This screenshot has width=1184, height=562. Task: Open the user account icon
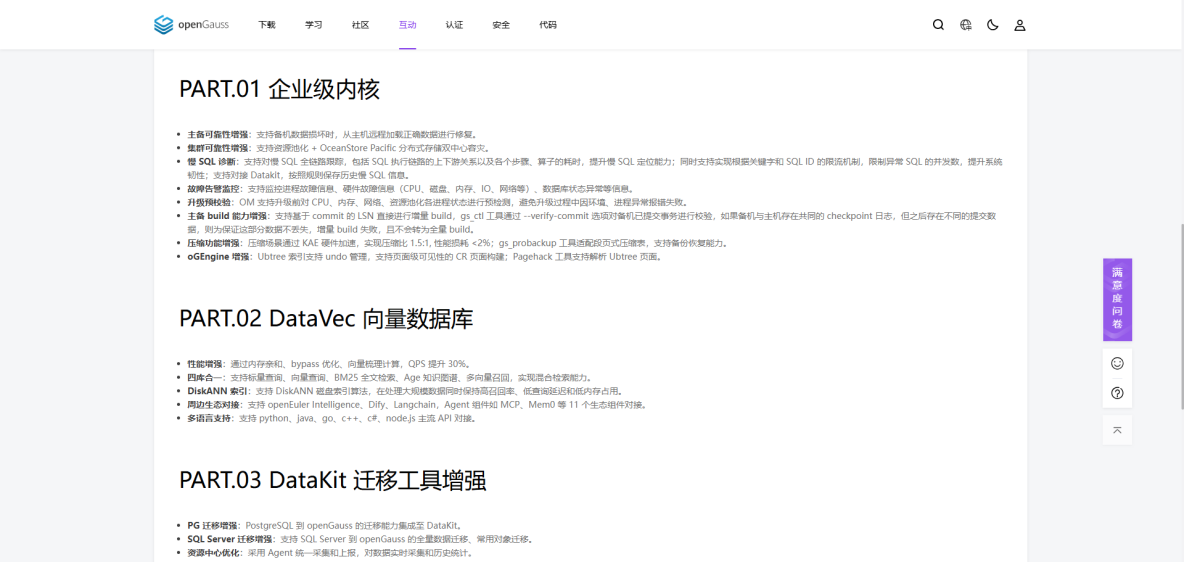click(1019, 25)
